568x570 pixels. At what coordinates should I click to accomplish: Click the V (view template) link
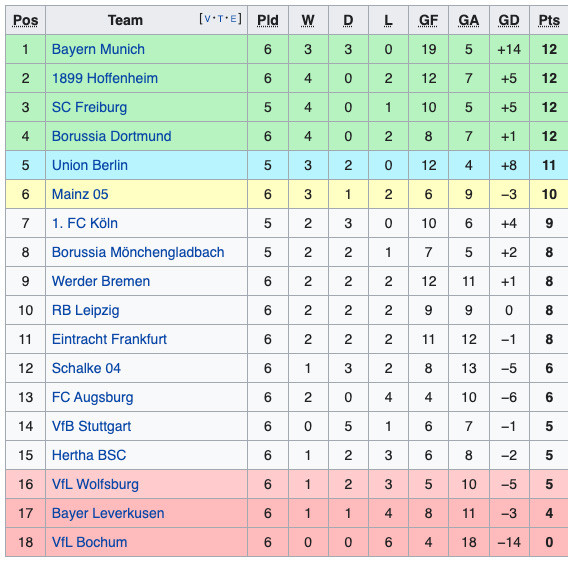pyautogui.click(x=207, y=19)
